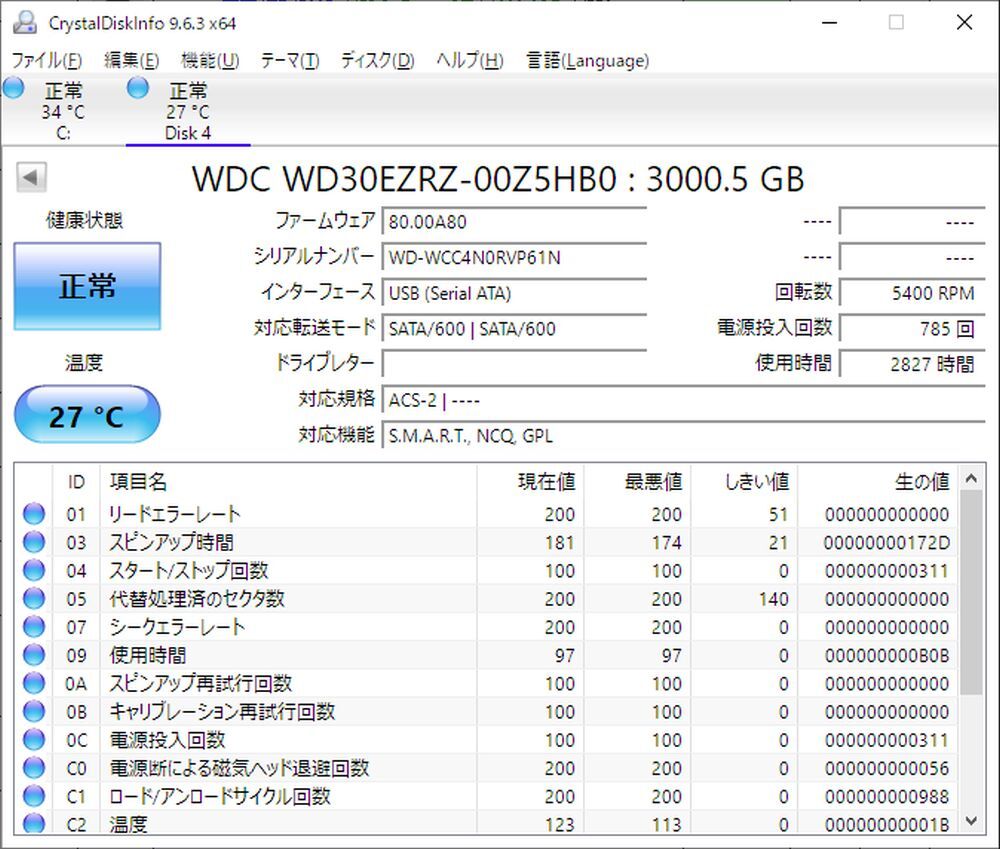Select the ロード/アンロードサイクル回数 attribute name
The height and width of the screenshot is (849, 1000).
click(x=219, y=796)
